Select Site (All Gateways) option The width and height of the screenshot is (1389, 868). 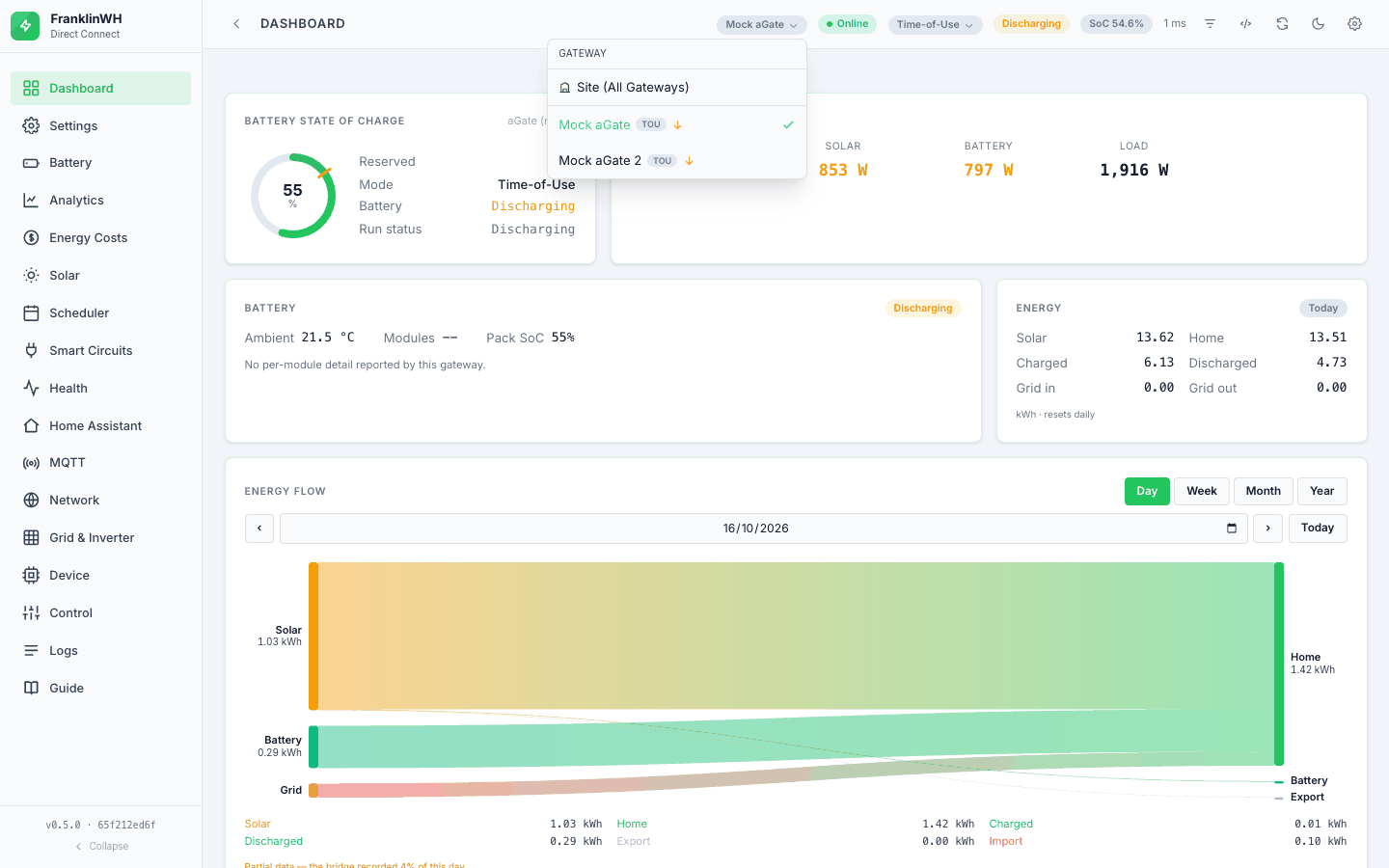pos(677,88)
